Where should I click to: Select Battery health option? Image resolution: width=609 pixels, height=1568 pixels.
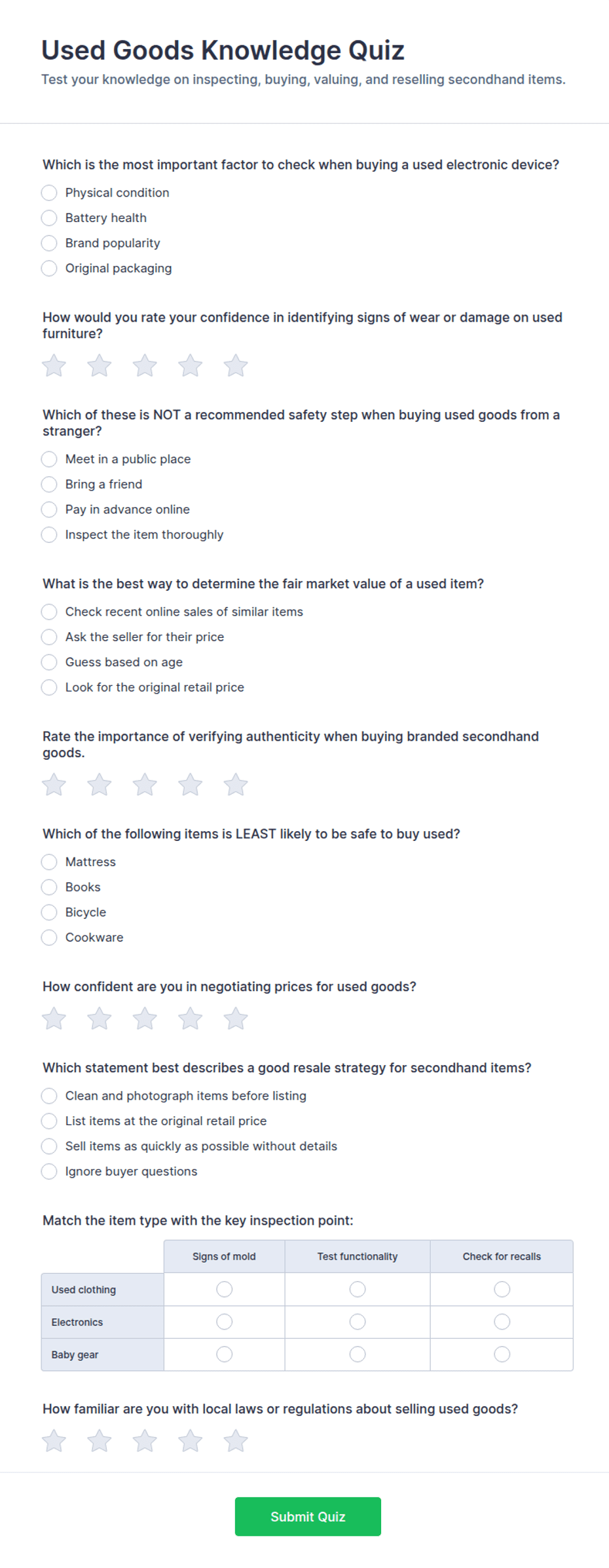pyautogui.click(x=49, y=218)
